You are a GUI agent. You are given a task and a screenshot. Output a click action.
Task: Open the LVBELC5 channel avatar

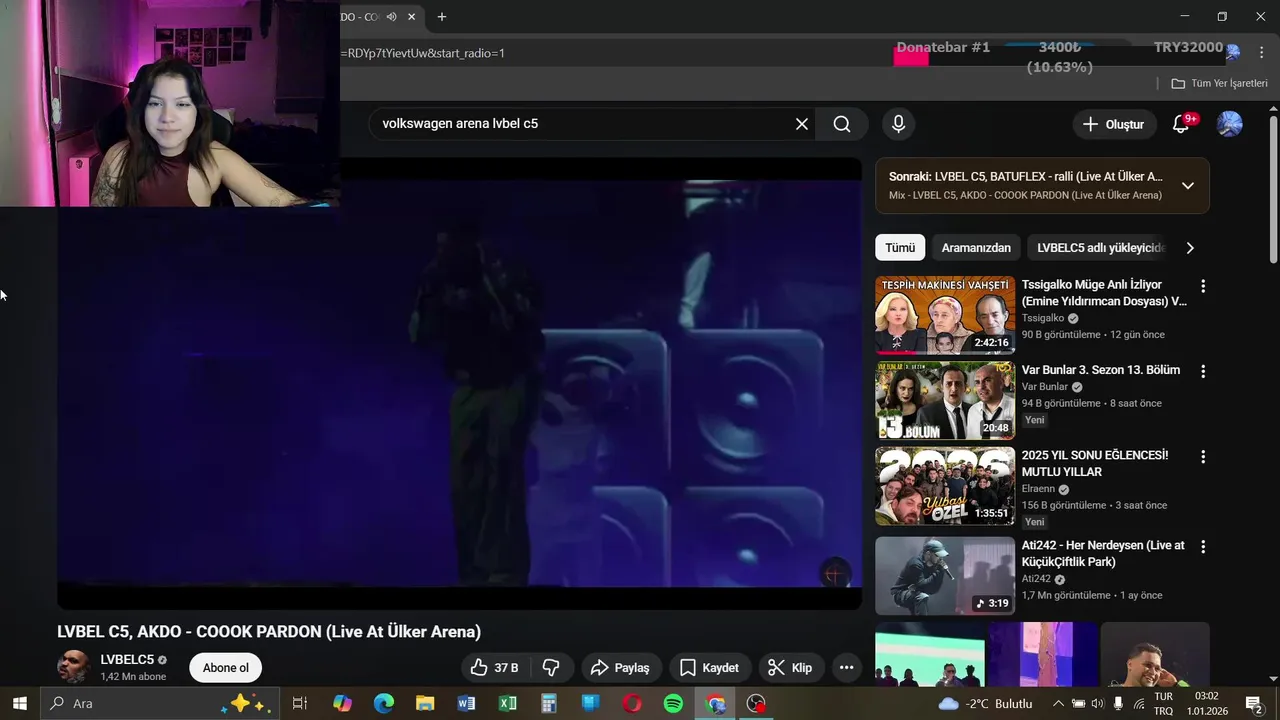click(x=73, y=667)
